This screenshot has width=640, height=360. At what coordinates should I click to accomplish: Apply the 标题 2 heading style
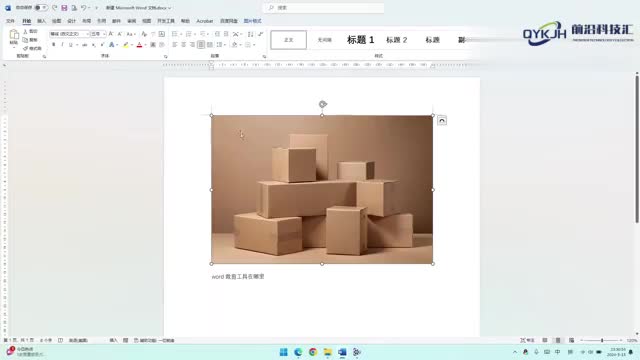click(396, 40)
